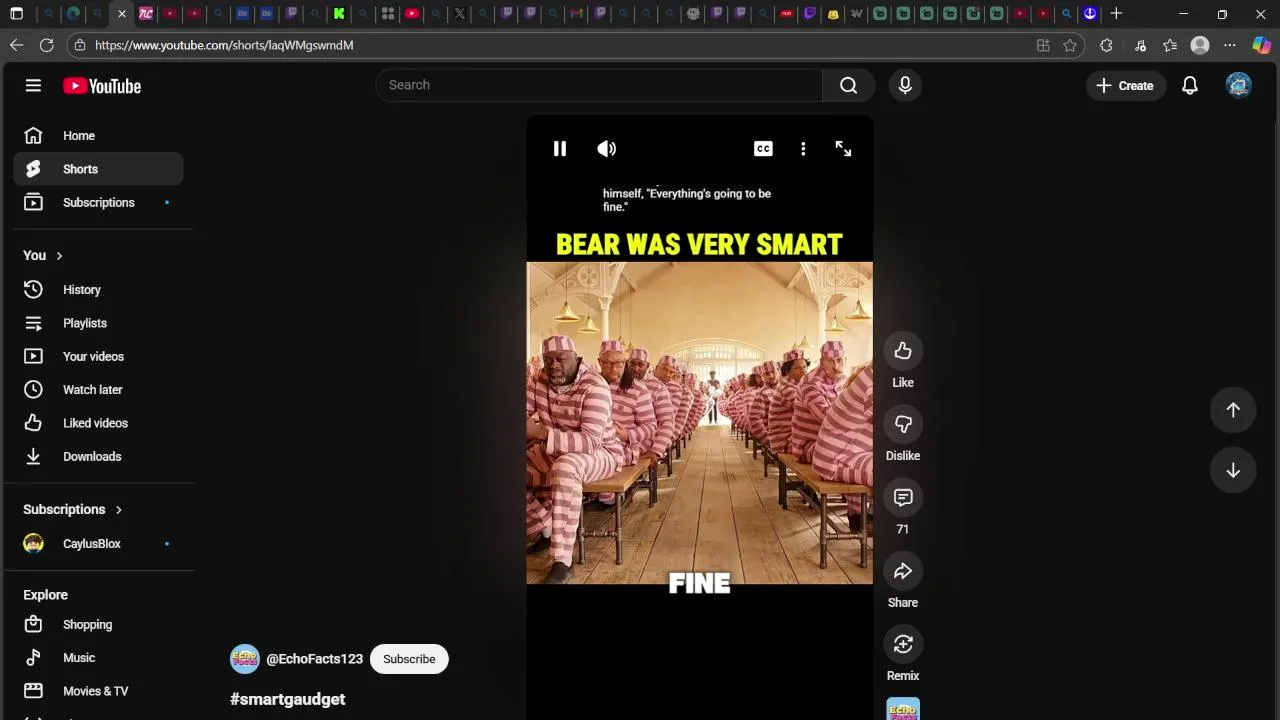The width and height of the screenshot is (1280, 720).
Task: Open the notifications bell
Action: (1190, 86)
